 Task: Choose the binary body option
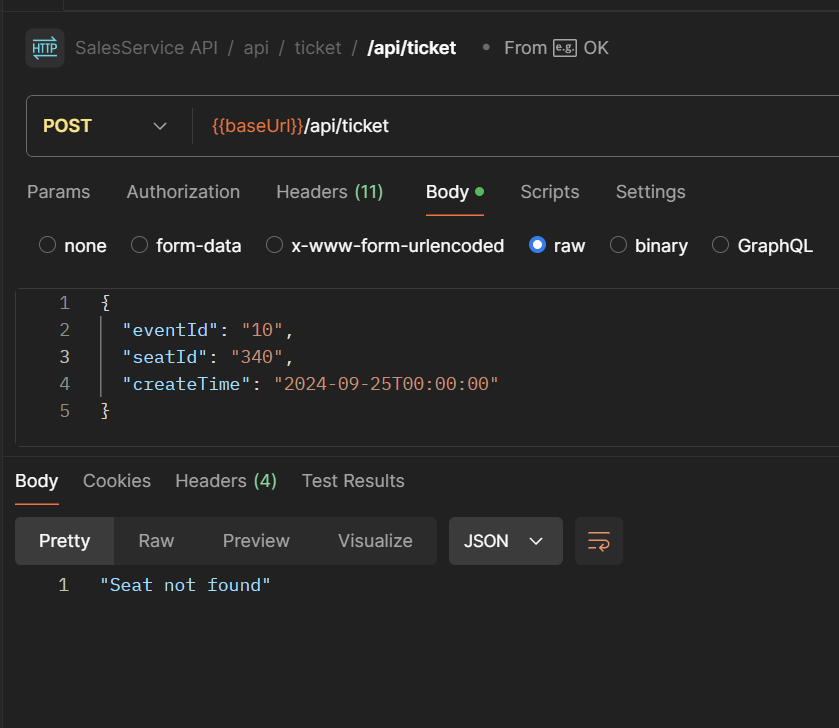[x=618, y=245]
